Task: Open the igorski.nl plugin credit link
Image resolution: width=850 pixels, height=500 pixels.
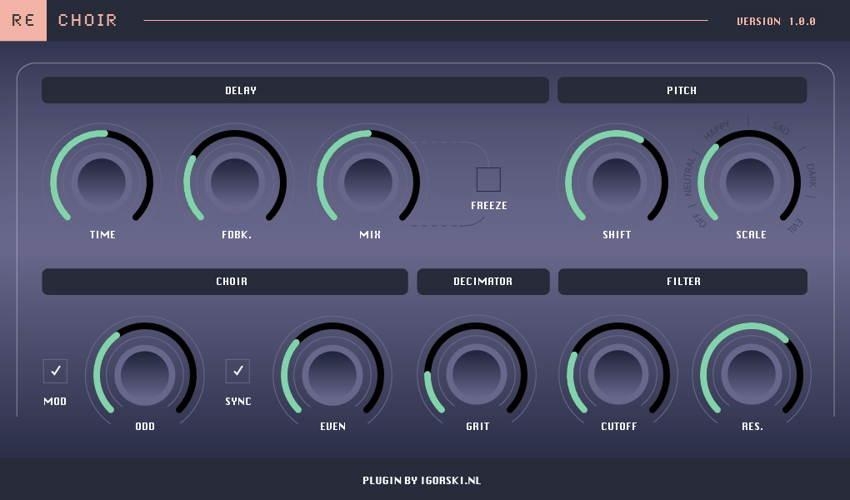Action: (x=422, y=481)
